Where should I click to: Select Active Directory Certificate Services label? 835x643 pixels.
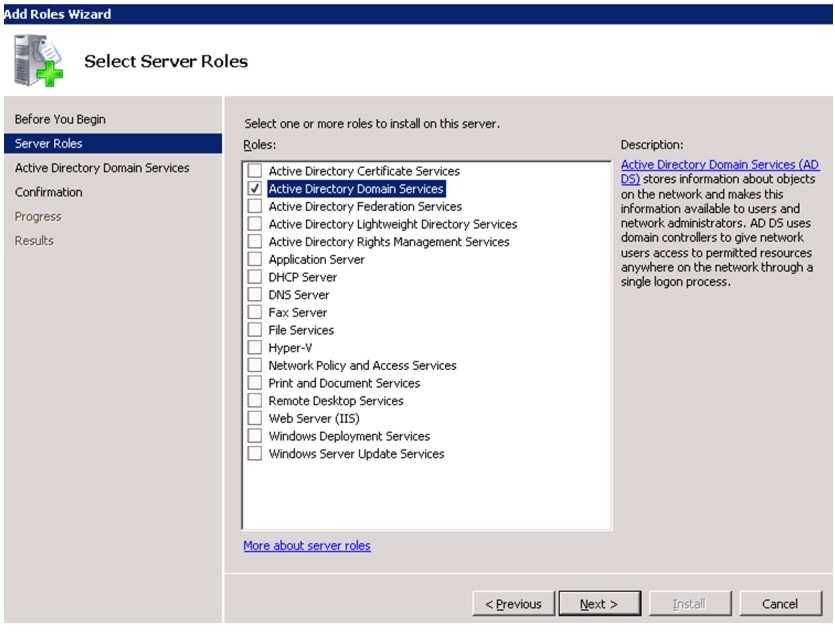[x=364, y=171]
